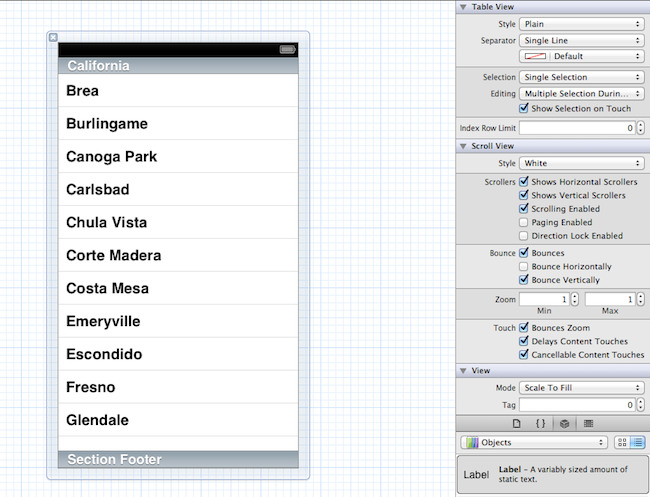Select the California section header

coord(178,65)
